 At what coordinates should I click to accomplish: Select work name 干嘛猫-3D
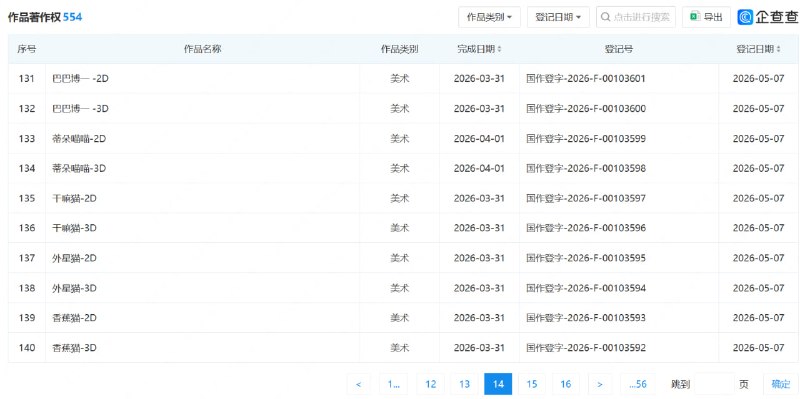tap(74, 228)
